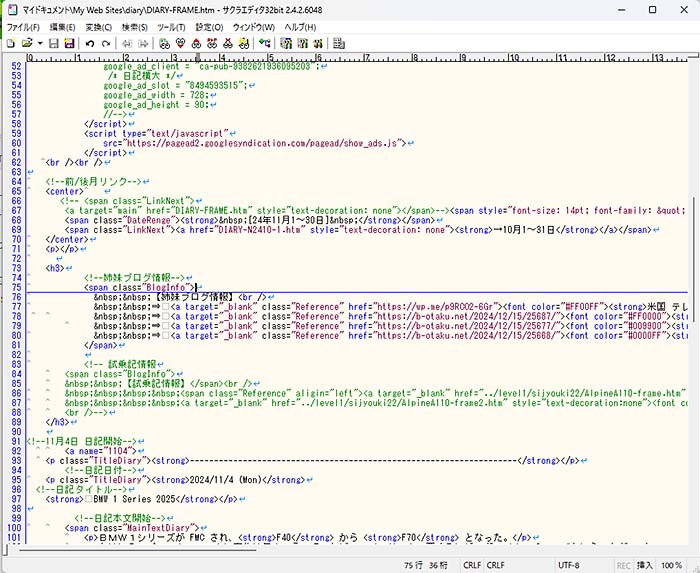Open the 変換(C) menu
The height and width of the screenshot is (573, 700).
99,27
